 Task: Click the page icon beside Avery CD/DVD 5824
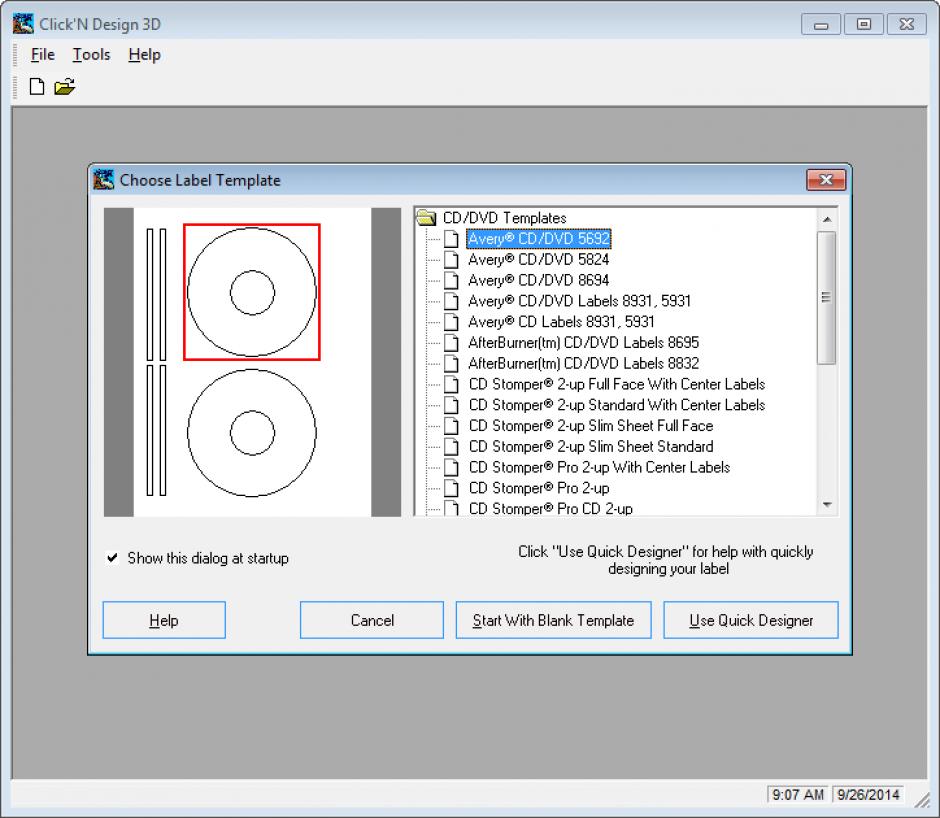(451, 260)
